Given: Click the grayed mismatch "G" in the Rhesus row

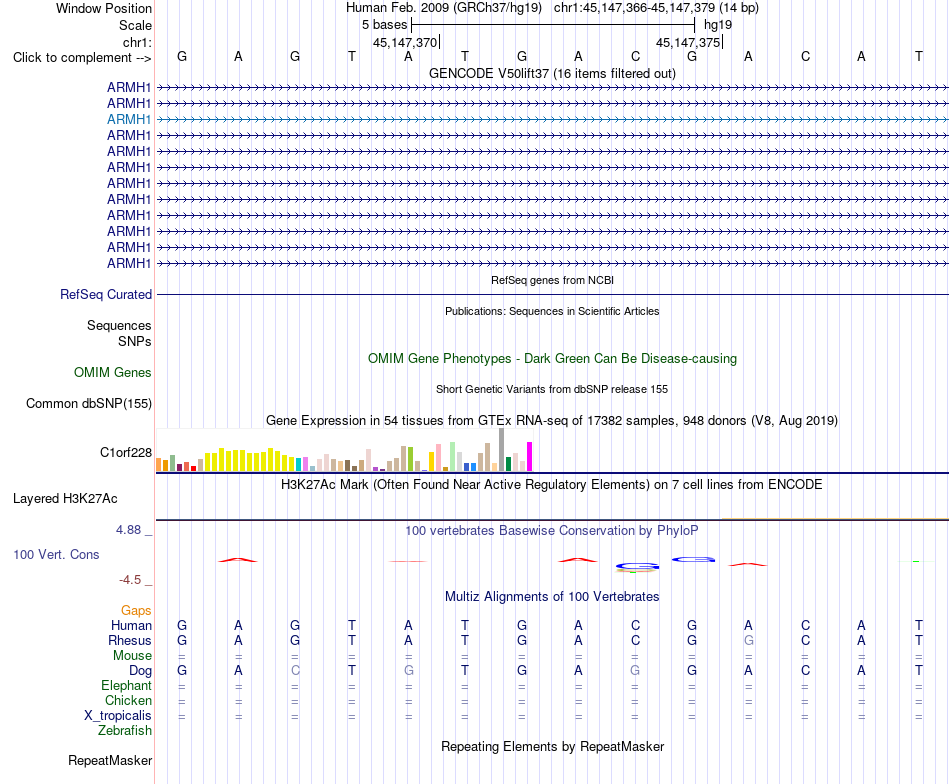Looking at the screenshot, I should click(x=749, y=640).
